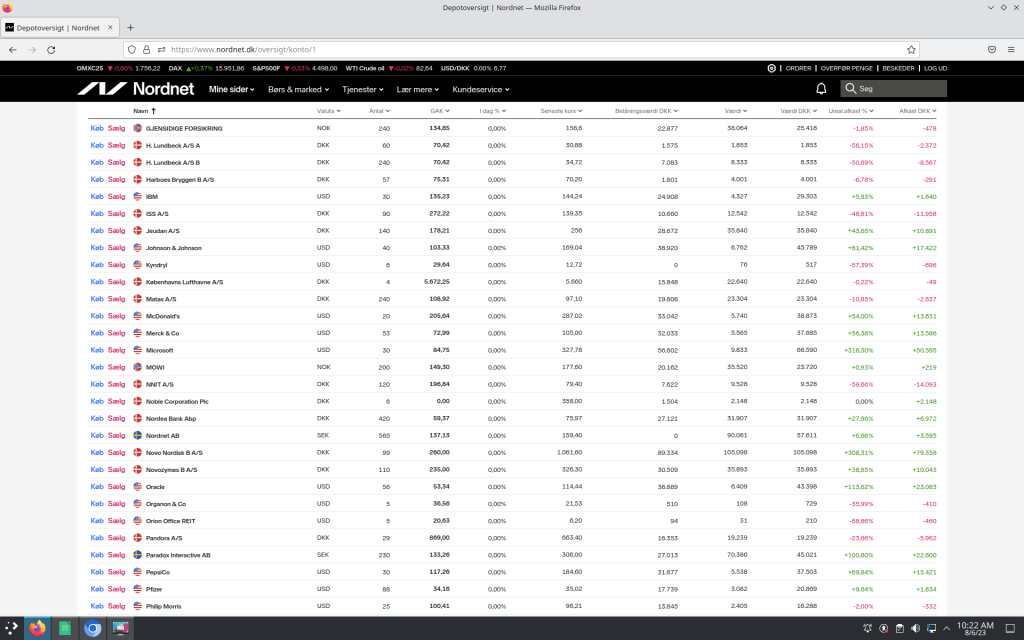Click Køb for Microsoft stock
This screenshot has width=1024, height=640.
(97, 350)
